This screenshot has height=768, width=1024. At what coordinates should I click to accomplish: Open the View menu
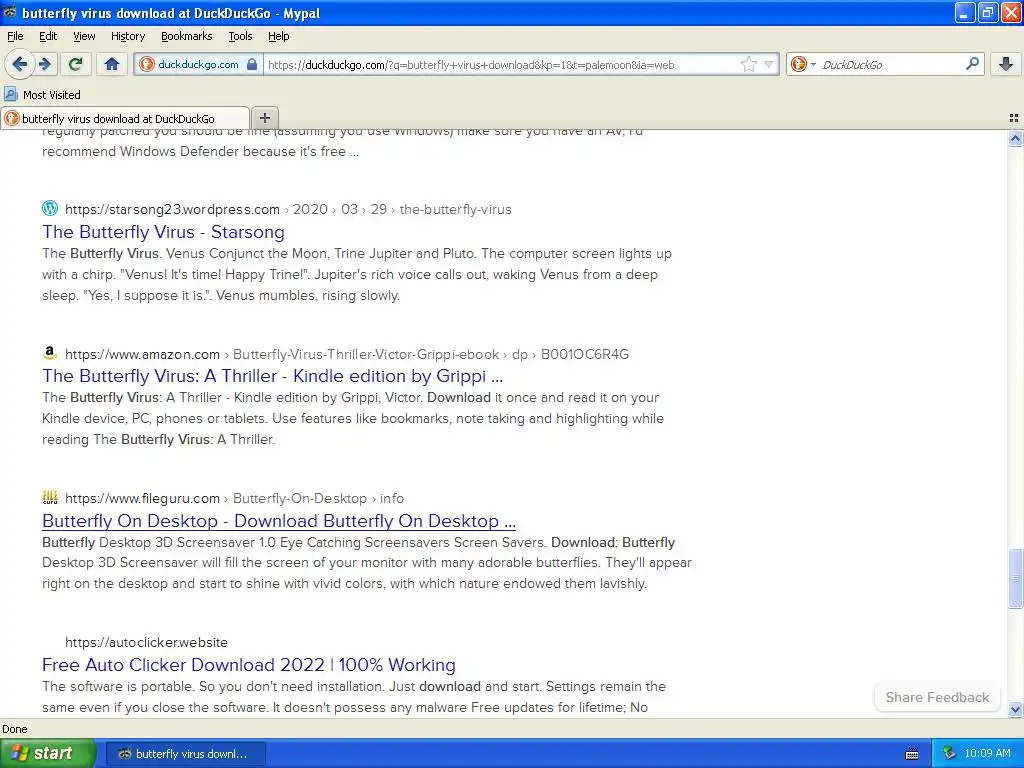click(x=84, y=36)
